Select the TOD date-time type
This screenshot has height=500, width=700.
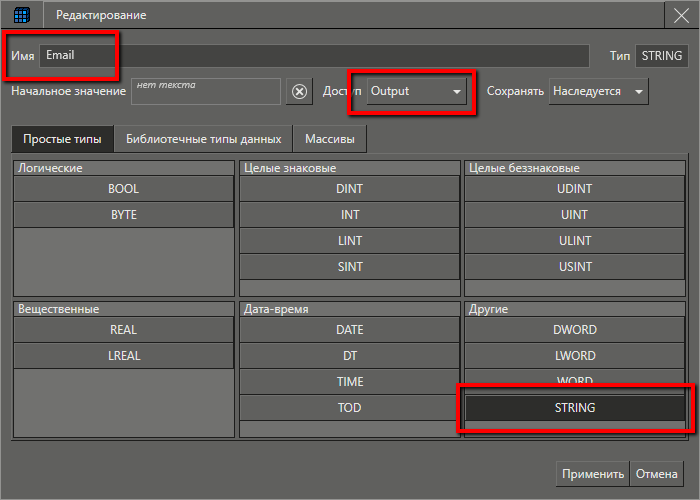point(349,408)
